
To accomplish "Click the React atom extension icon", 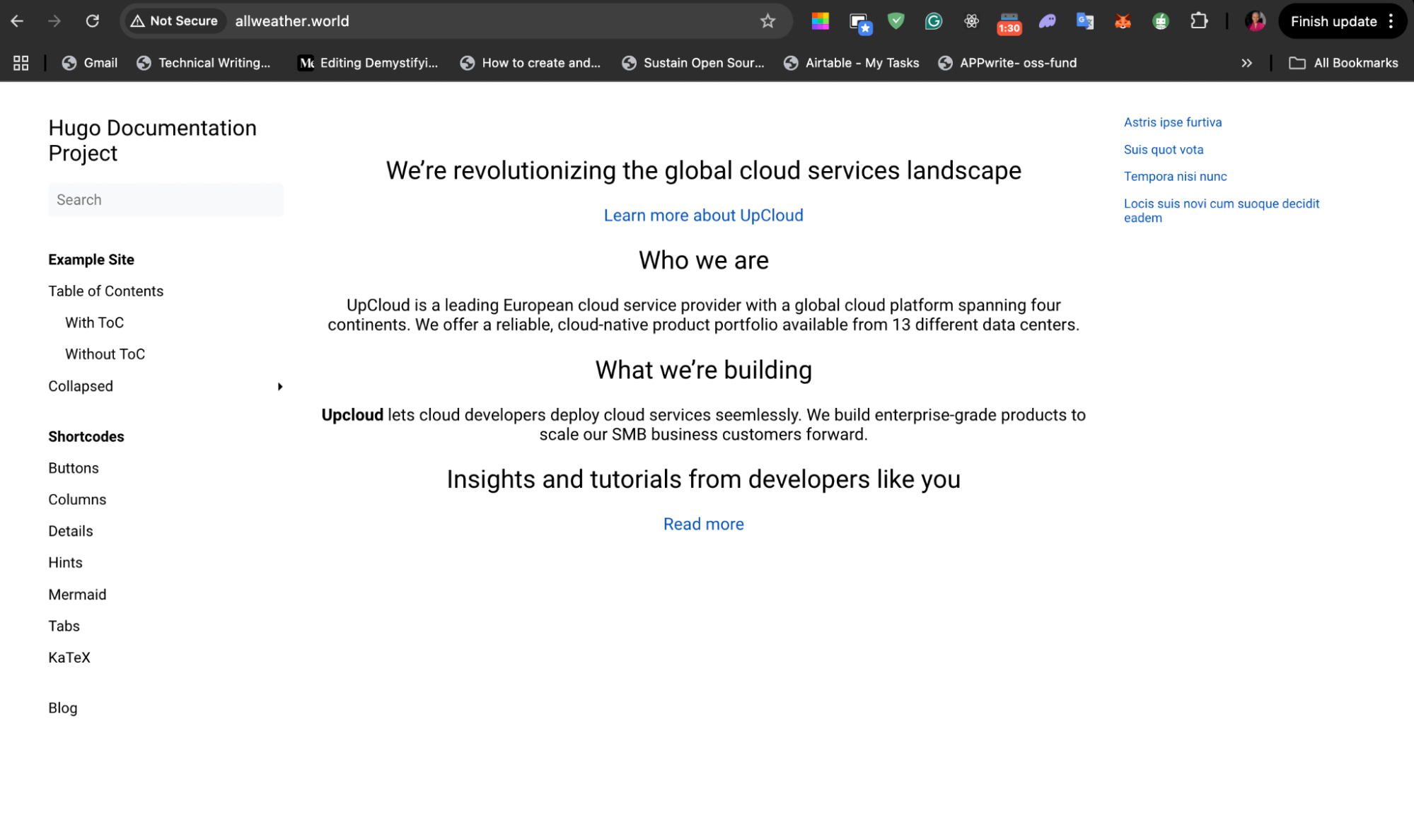I will click(x=971, y=21).
